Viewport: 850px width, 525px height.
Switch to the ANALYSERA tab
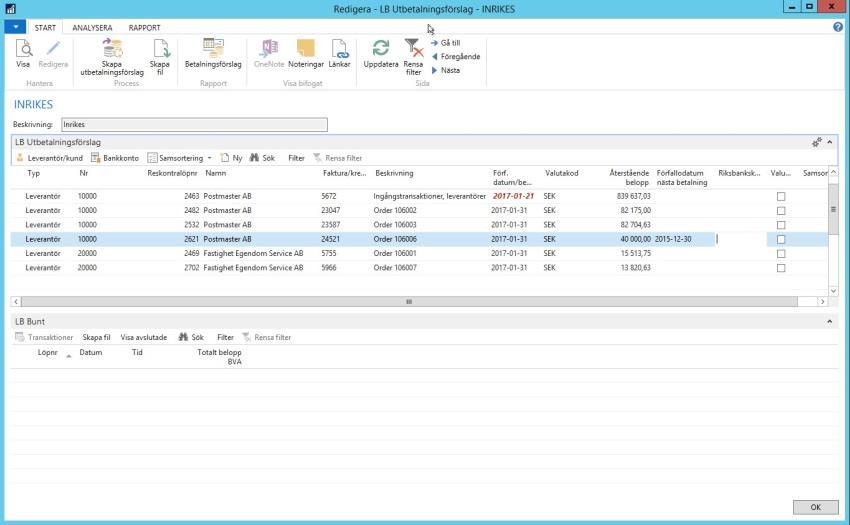coord(92,28)
